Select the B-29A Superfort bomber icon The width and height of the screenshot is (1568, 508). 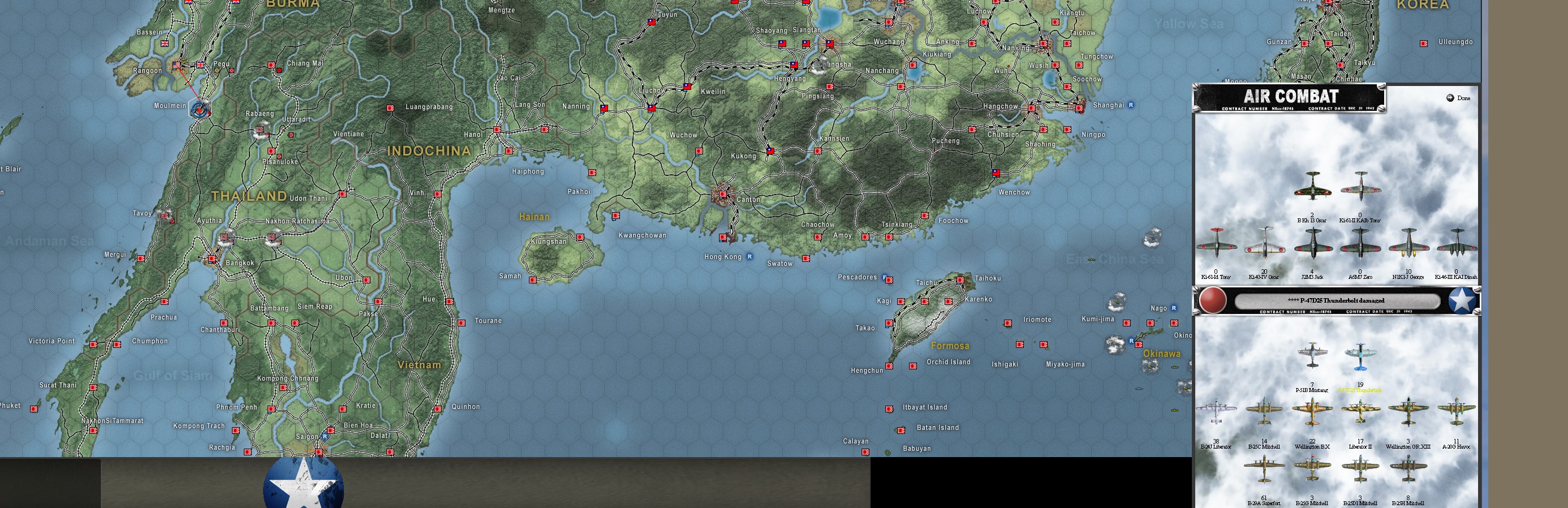(1264, 469)
